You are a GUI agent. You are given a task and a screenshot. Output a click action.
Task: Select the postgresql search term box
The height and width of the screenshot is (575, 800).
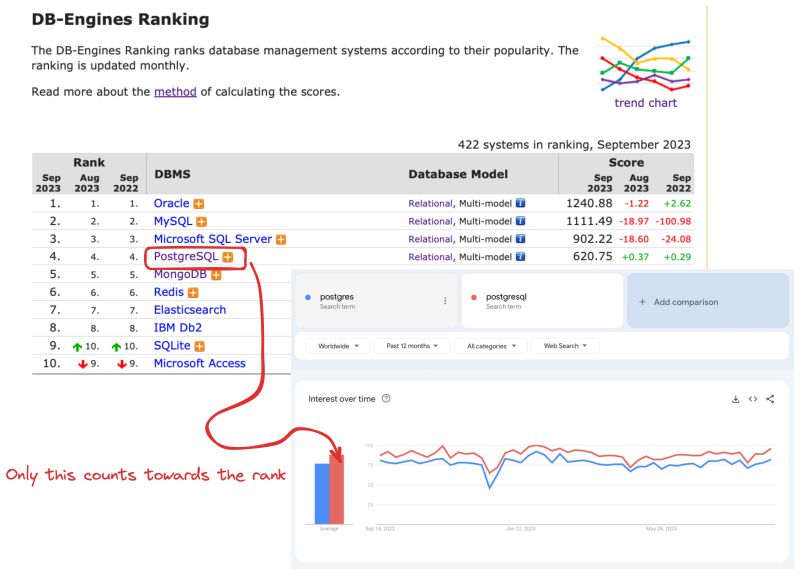(x=542, y=301)
